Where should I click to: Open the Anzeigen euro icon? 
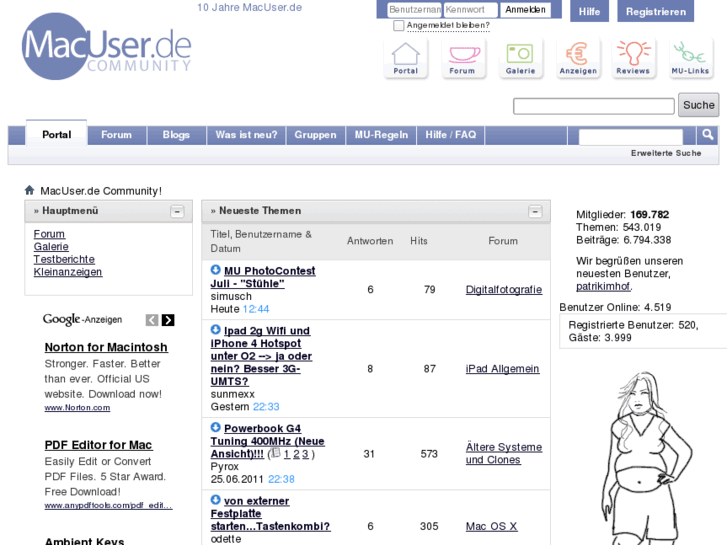point(578,56)
